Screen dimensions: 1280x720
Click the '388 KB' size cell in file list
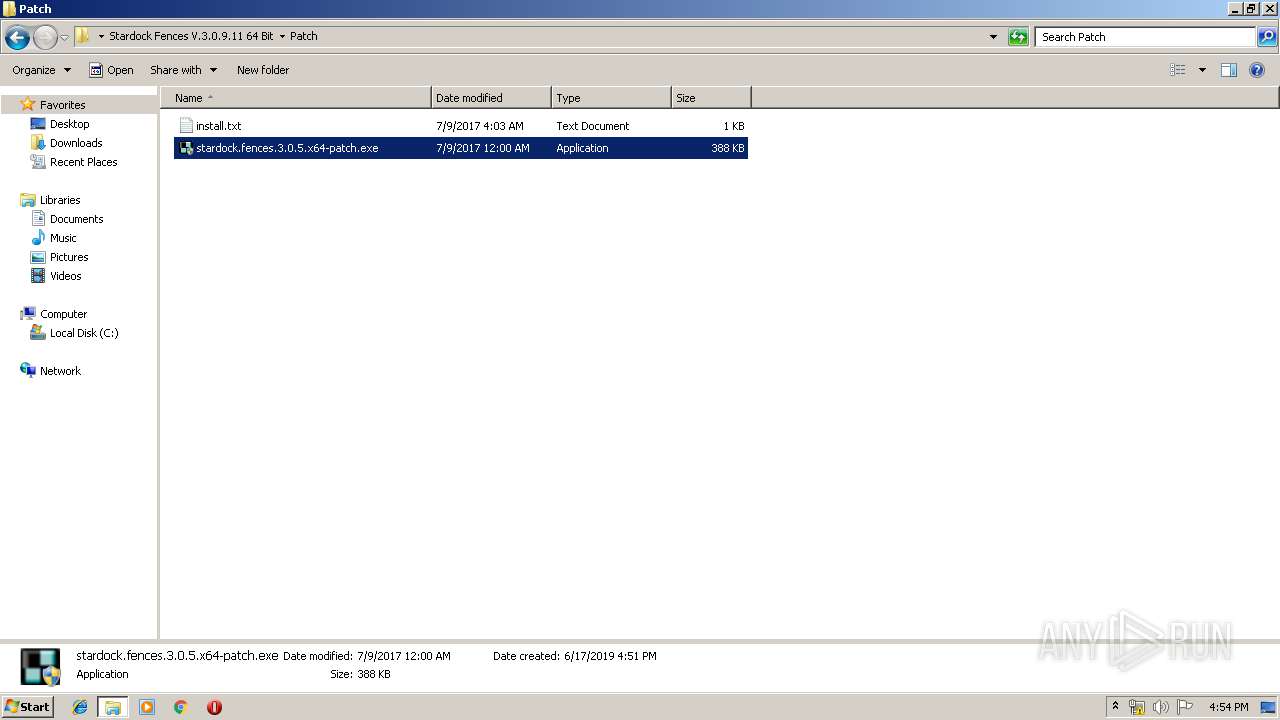click(x=728, y=148)
